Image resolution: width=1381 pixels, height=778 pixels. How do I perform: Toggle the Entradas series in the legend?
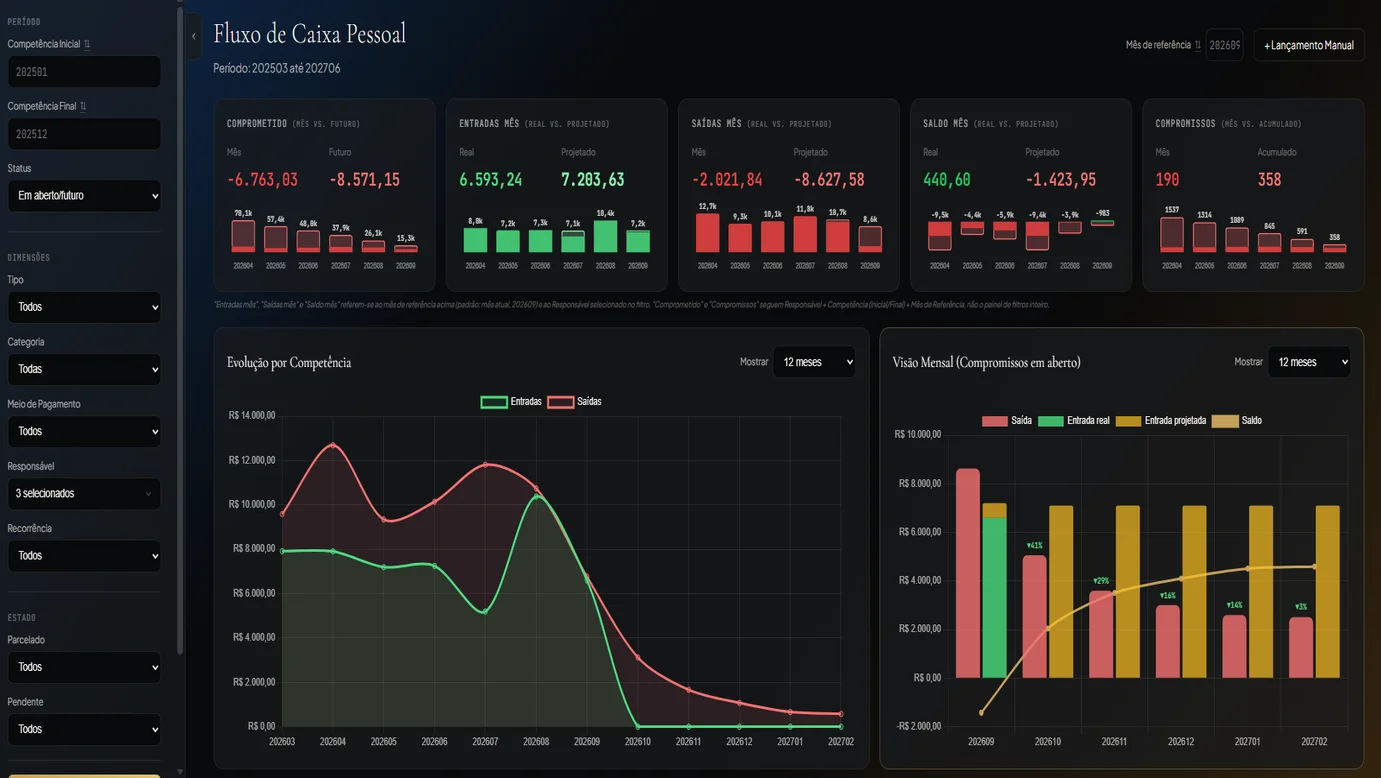coord(511,402)
